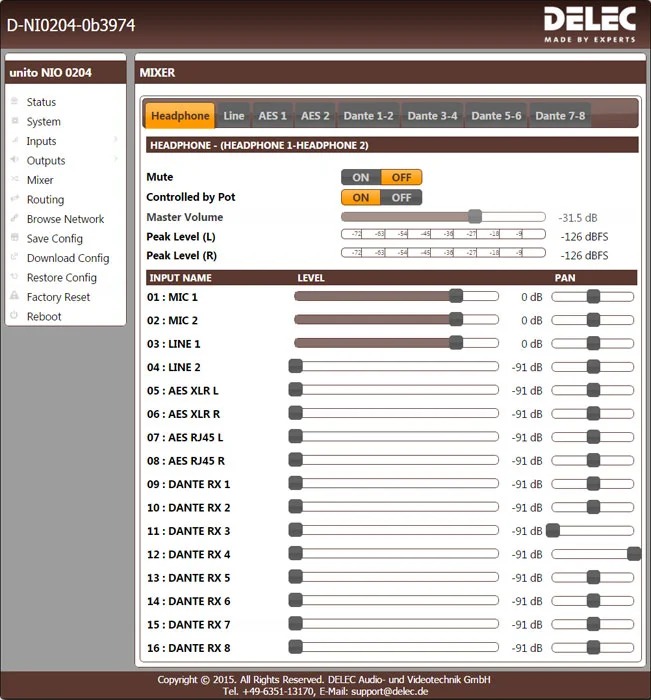Click the Reboot link
This screenshot has width=651, height=700.
pos(44,317)
